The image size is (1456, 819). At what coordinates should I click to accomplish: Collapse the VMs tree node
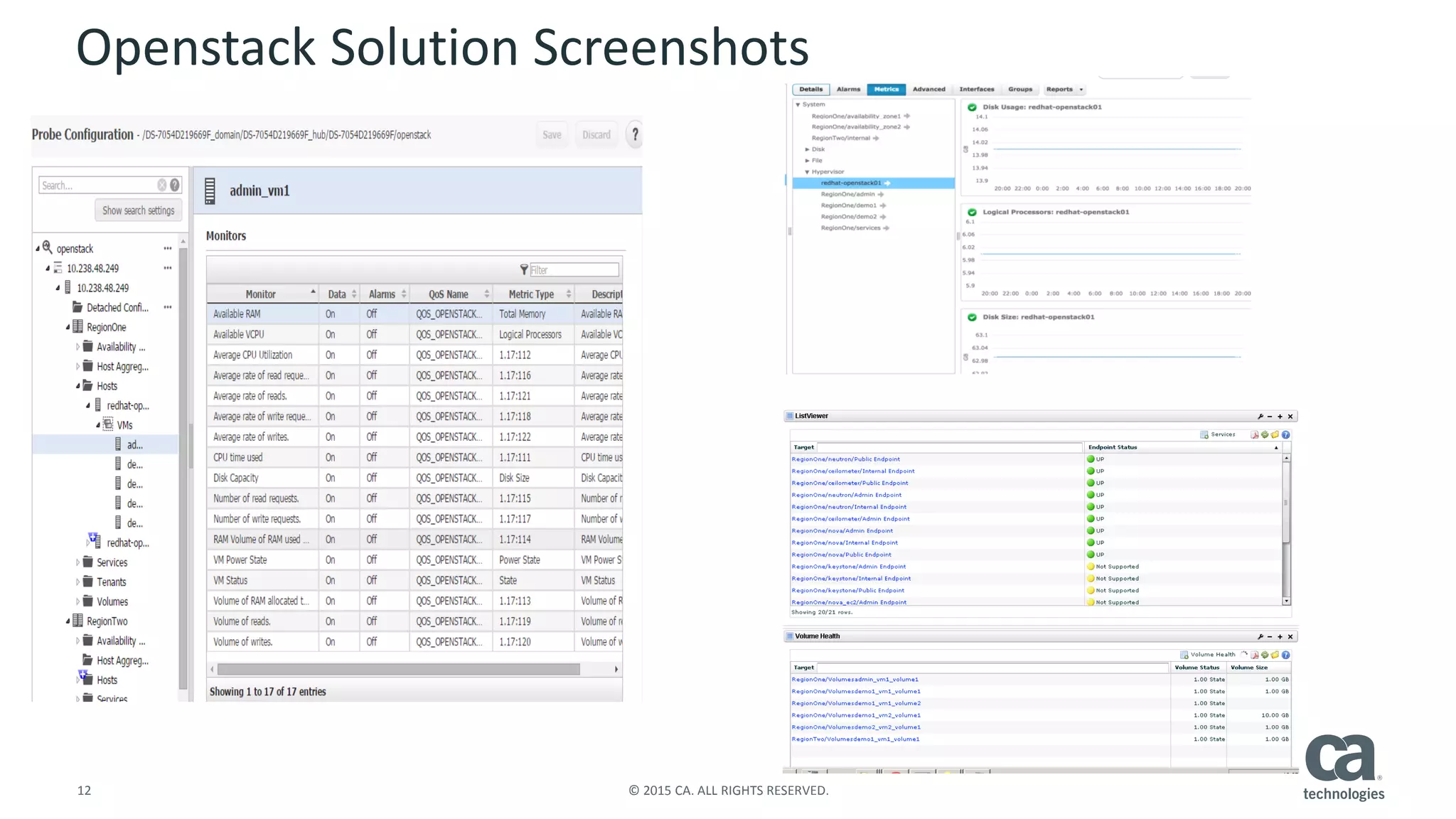coord(98,425)
